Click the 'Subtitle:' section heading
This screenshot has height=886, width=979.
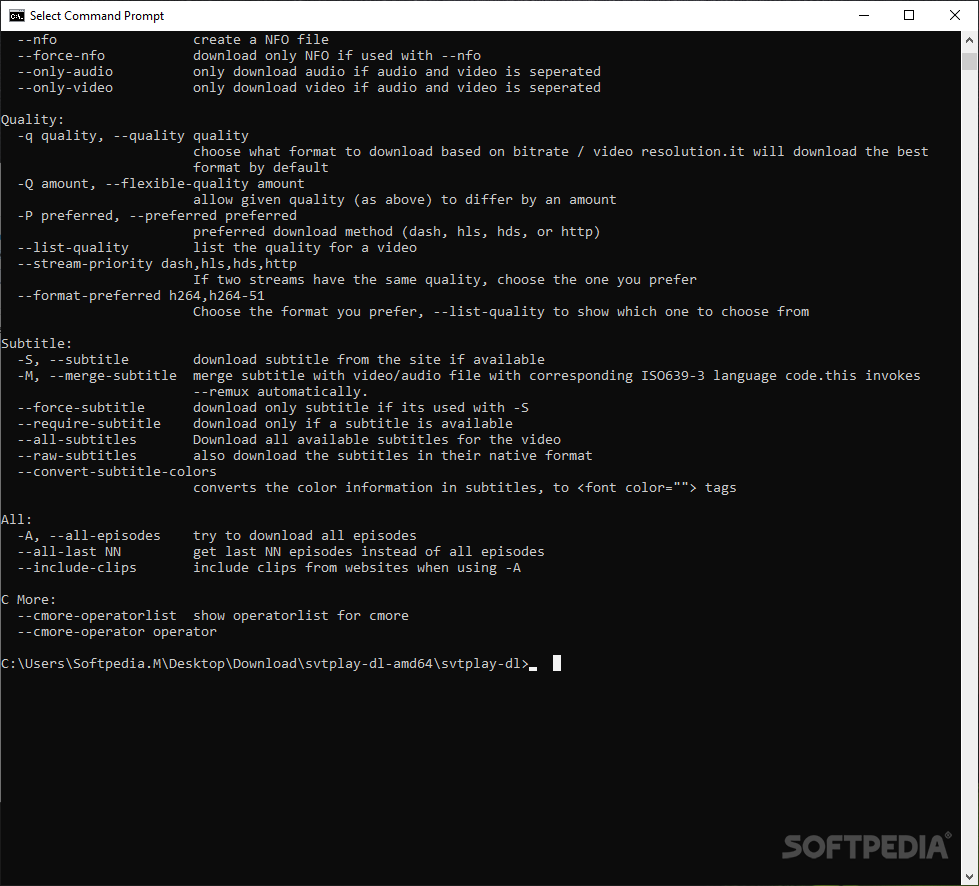pyautogui.click(x=36, y=344)
